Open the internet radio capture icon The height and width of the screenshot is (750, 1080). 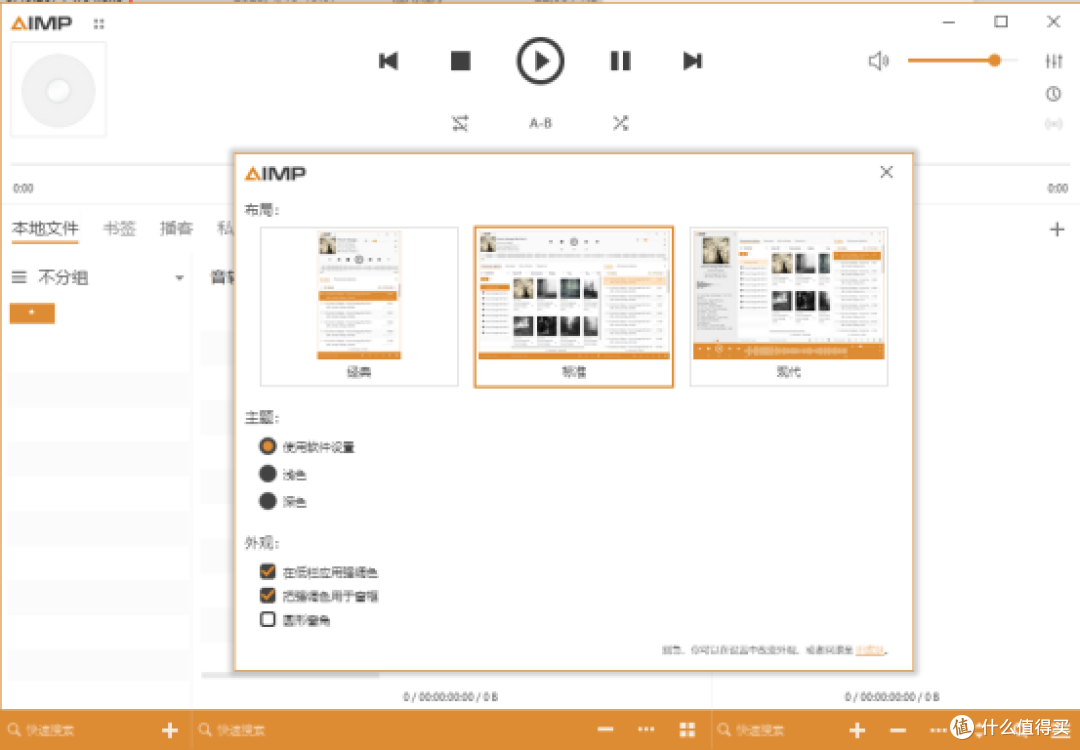coord(1054,124)
